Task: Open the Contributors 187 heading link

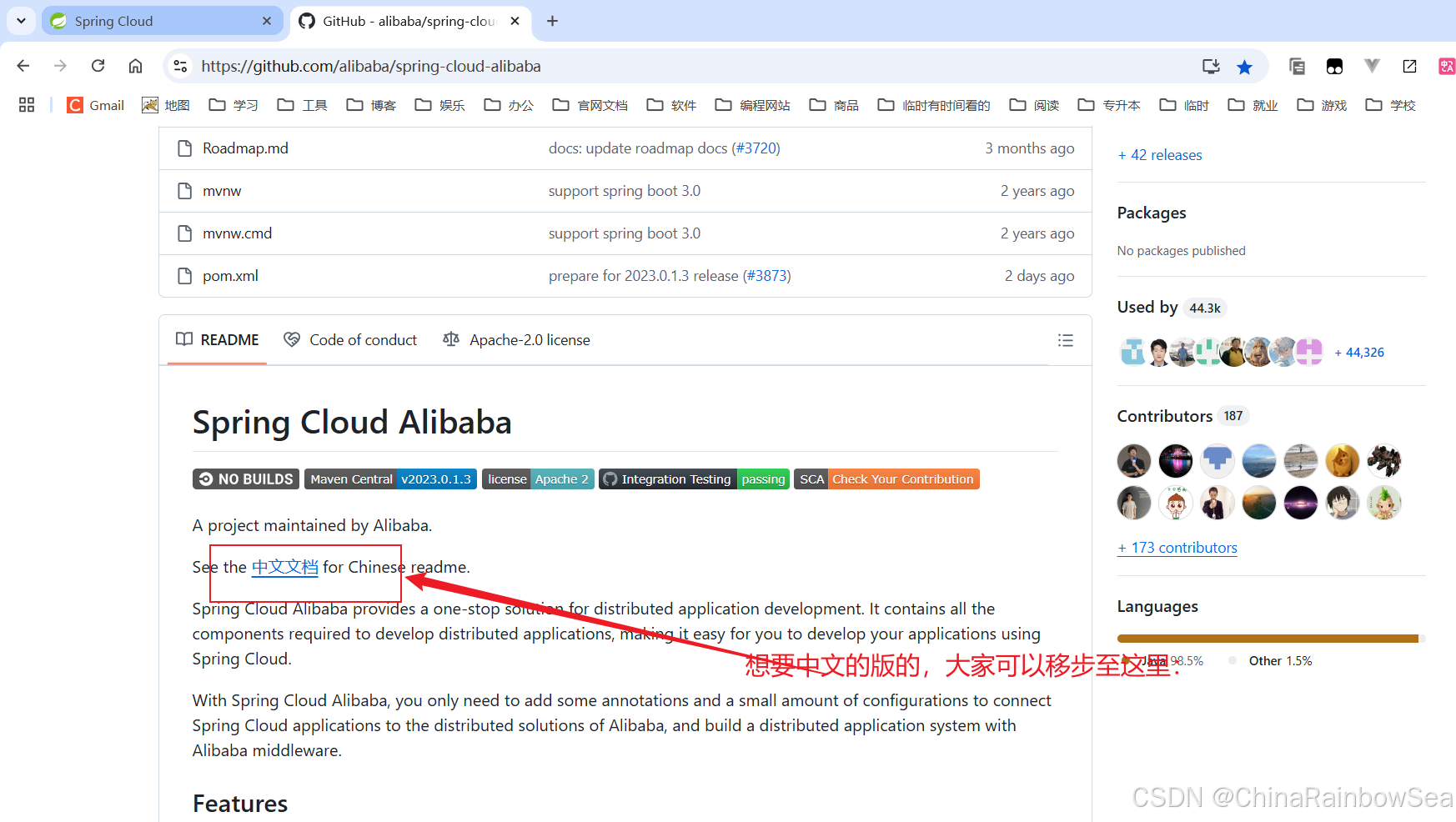Action: 1182,416
